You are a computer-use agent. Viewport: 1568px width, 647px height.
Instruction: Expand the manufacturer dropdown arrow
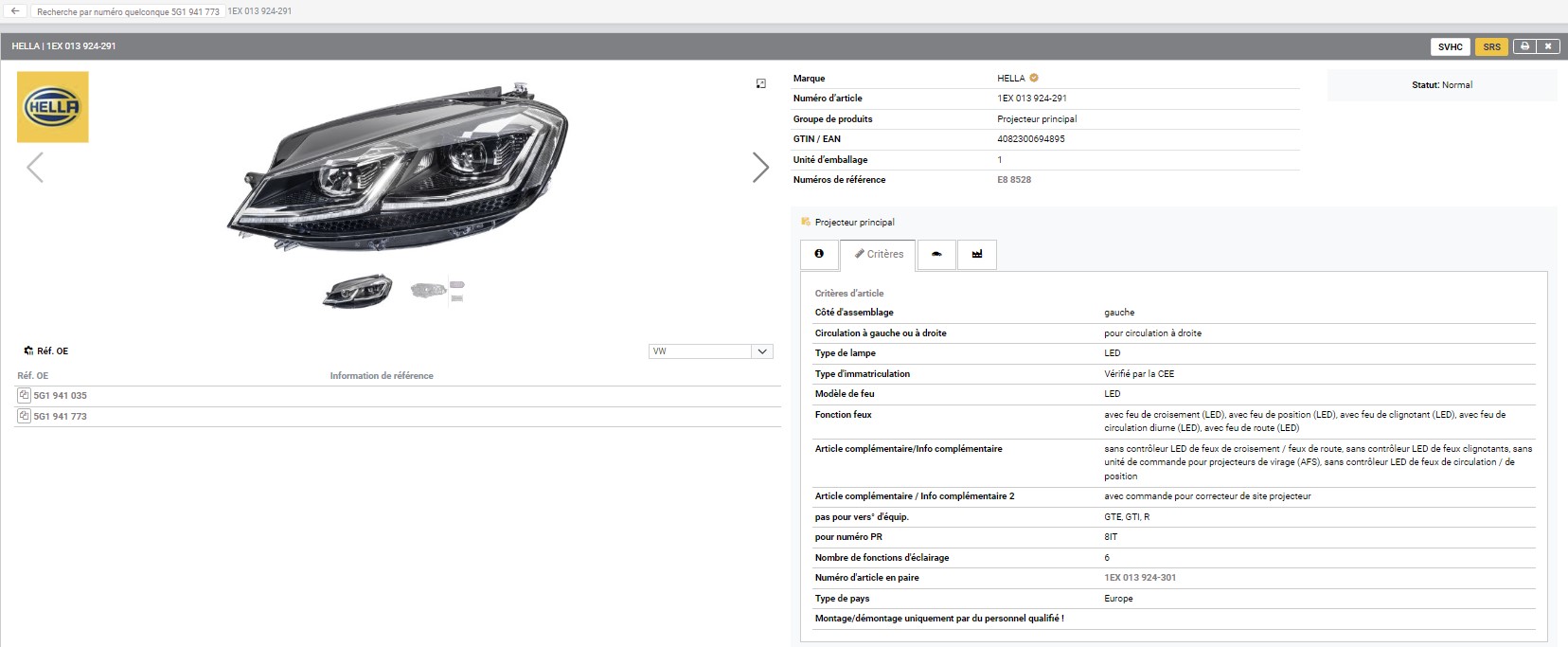click(x=762, y=351)
